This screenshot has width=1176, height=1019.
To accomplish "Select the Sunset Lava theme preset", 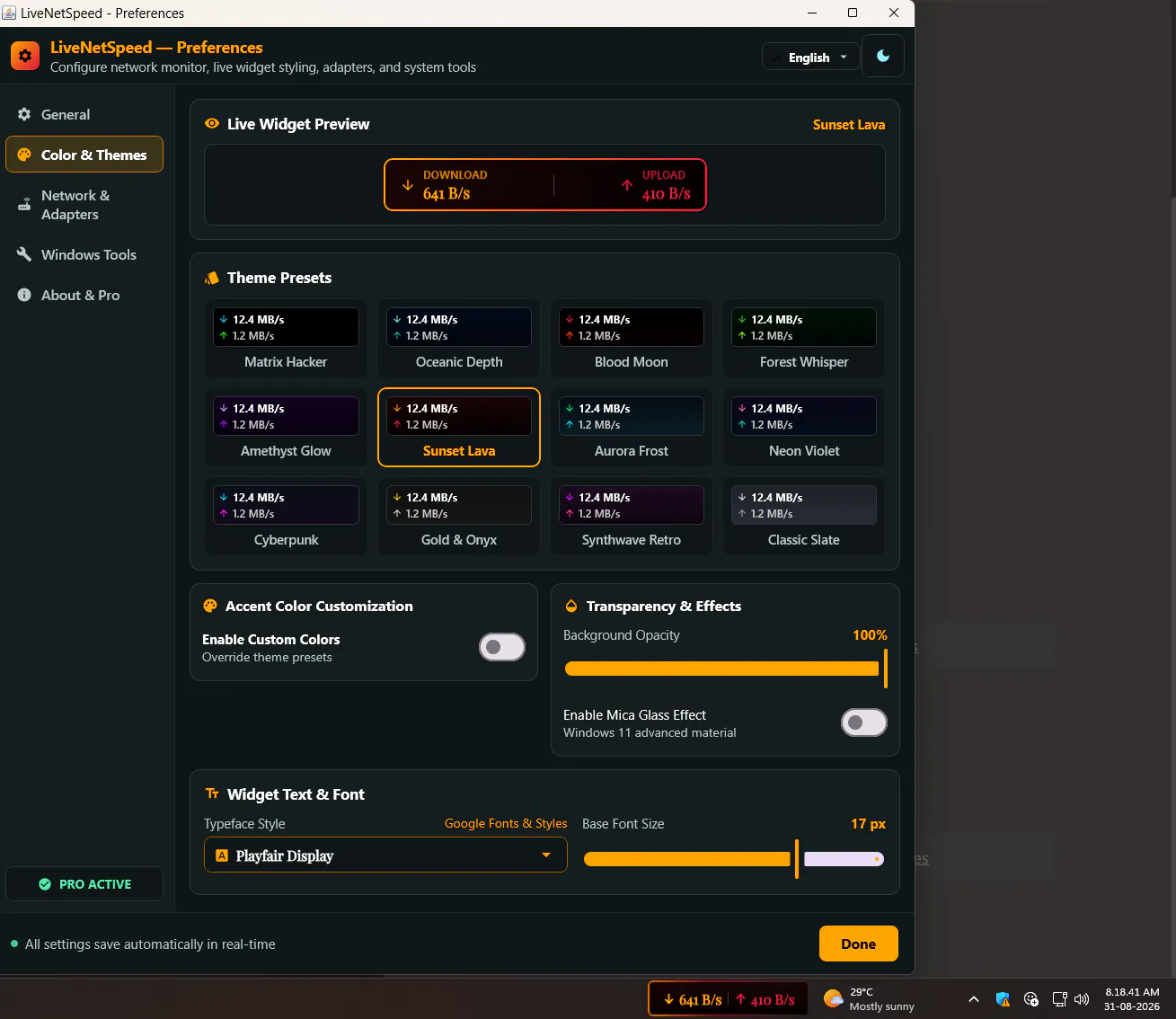I will point(459,427).
